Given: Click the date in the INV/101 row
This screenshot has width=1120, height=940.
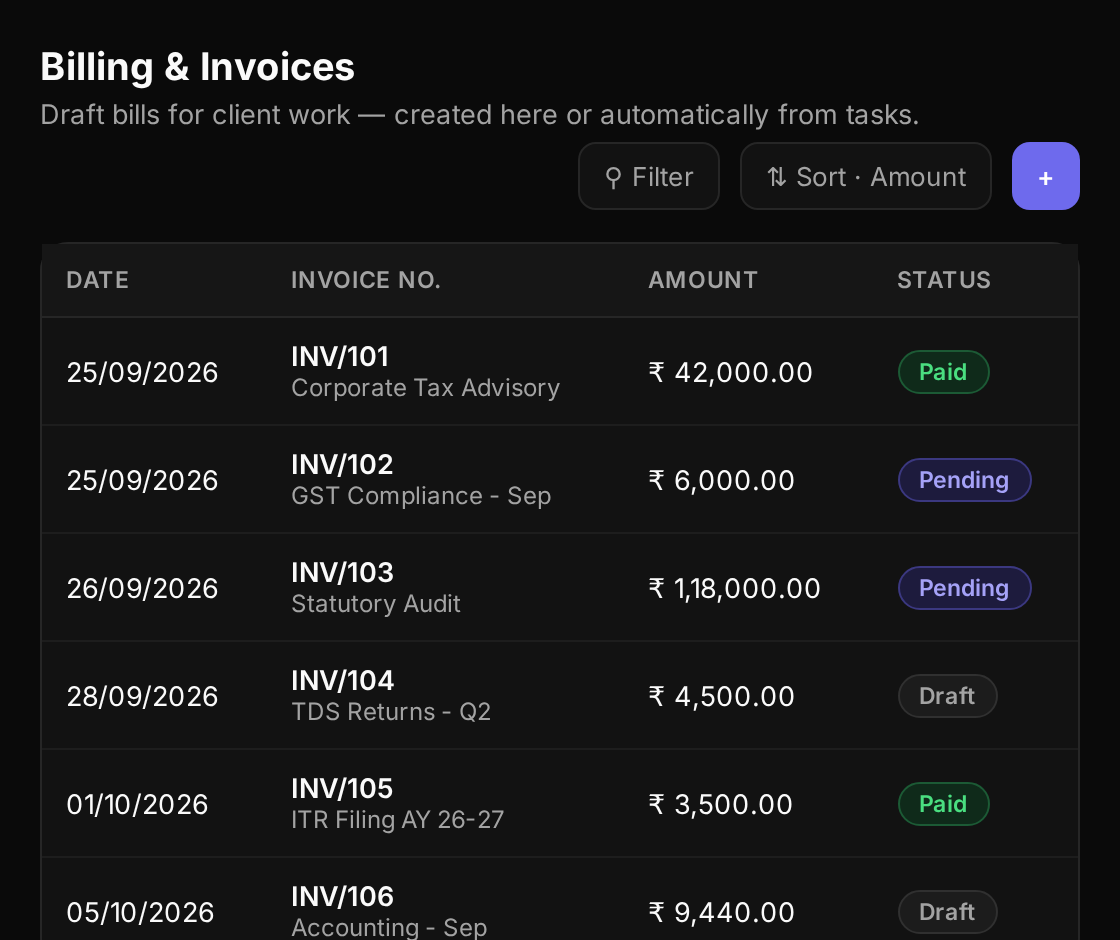Looking at the screenshot, I should pos(142,372).
